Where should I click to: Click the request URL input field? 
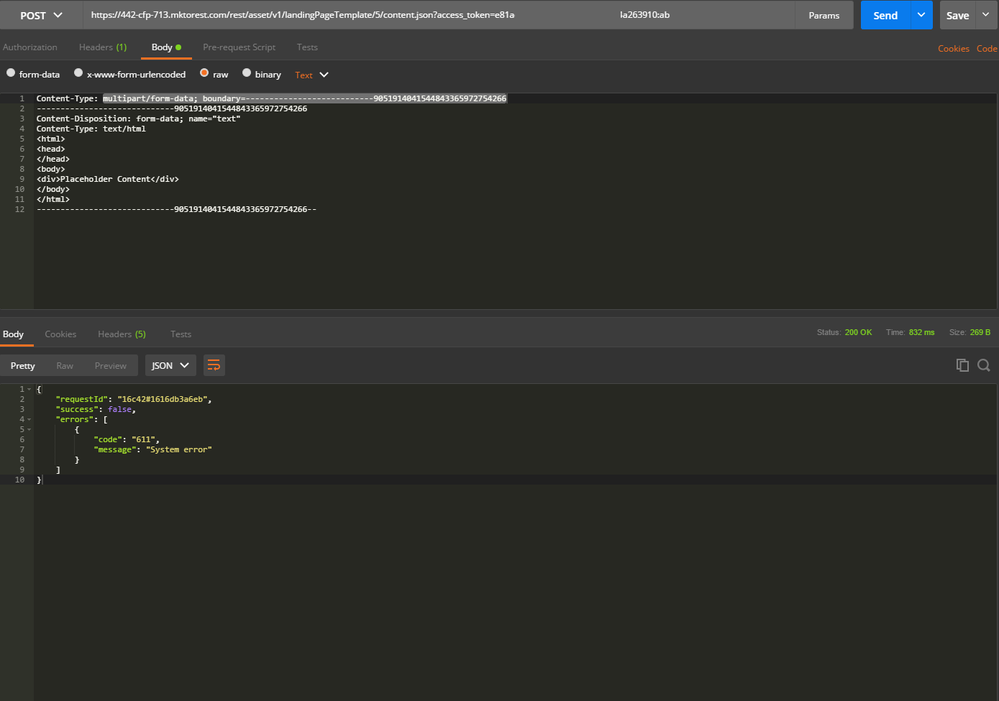tap(439, 15)
